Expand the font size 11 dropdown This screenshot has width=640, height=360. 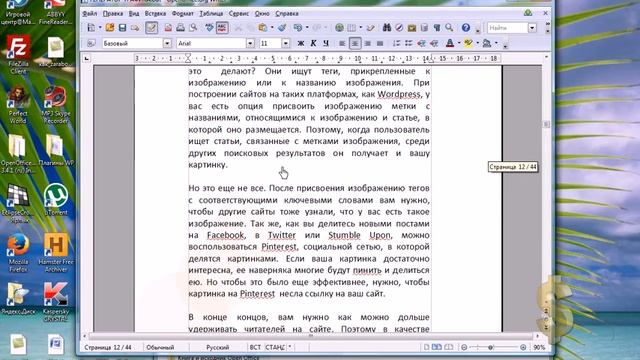point(286,43)
